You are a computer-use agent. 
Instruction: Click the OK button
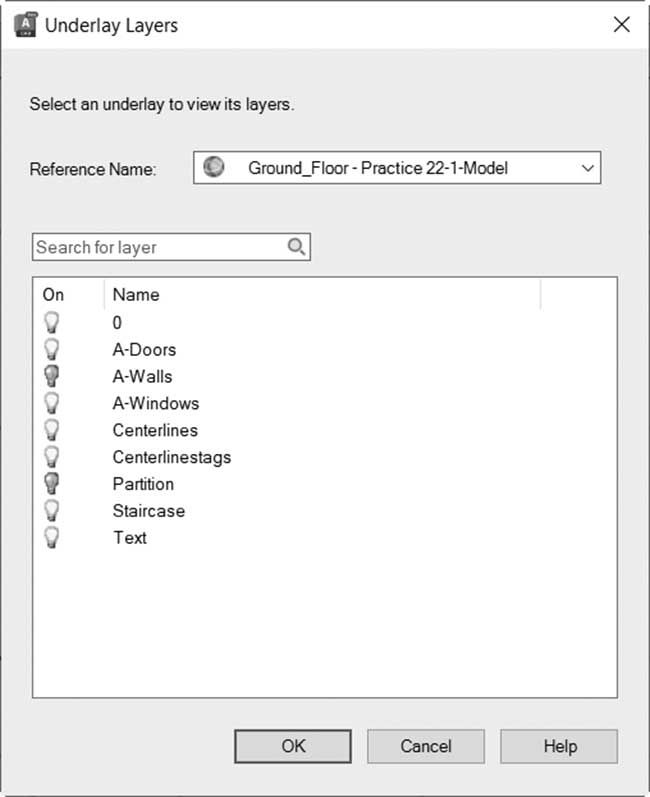click(x=293, y=746)
